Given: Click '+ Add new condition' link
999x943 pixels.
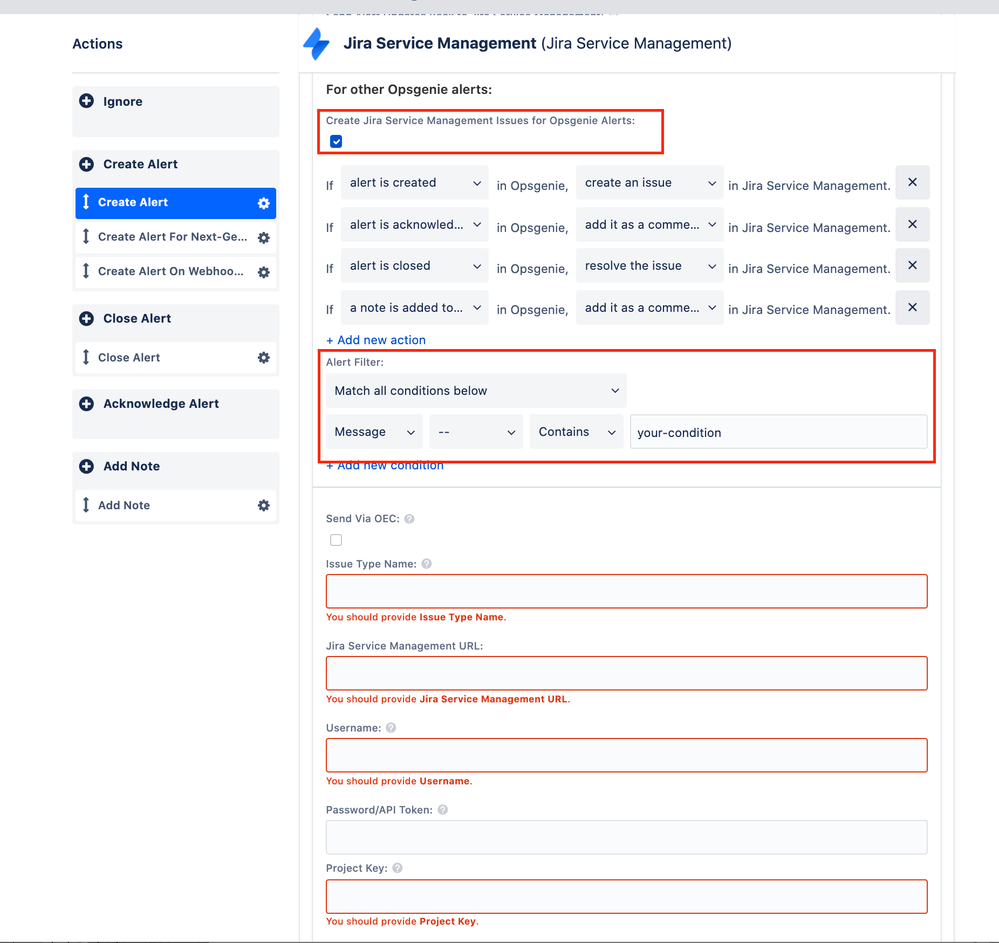Looking at the screenshot, I should click(x=385, y=466).
